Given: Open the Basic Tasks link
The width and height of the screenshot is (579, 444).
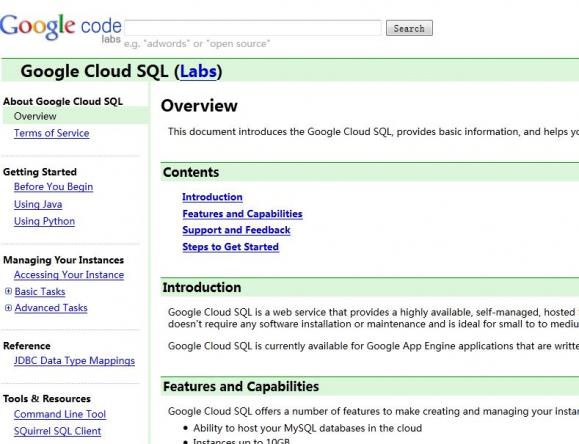Looking at the screenshot, I should 40,291.
